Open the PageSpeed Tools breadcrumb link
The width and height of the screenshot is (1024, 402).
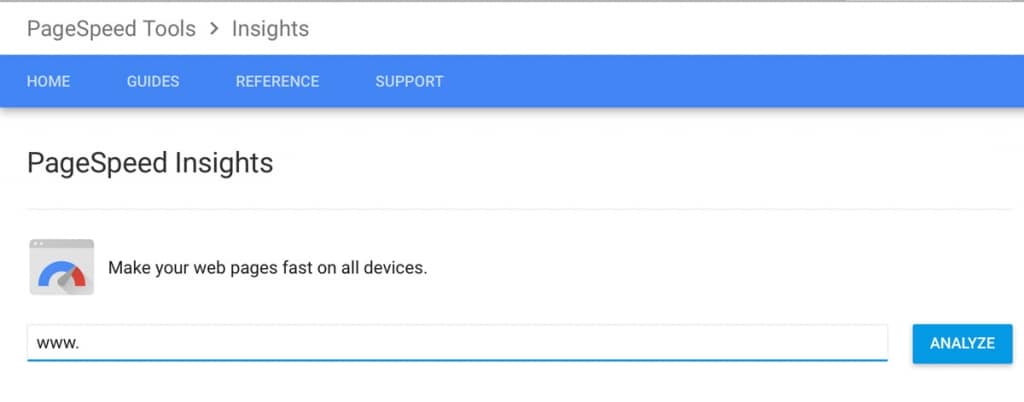click(x=111, y=29)
